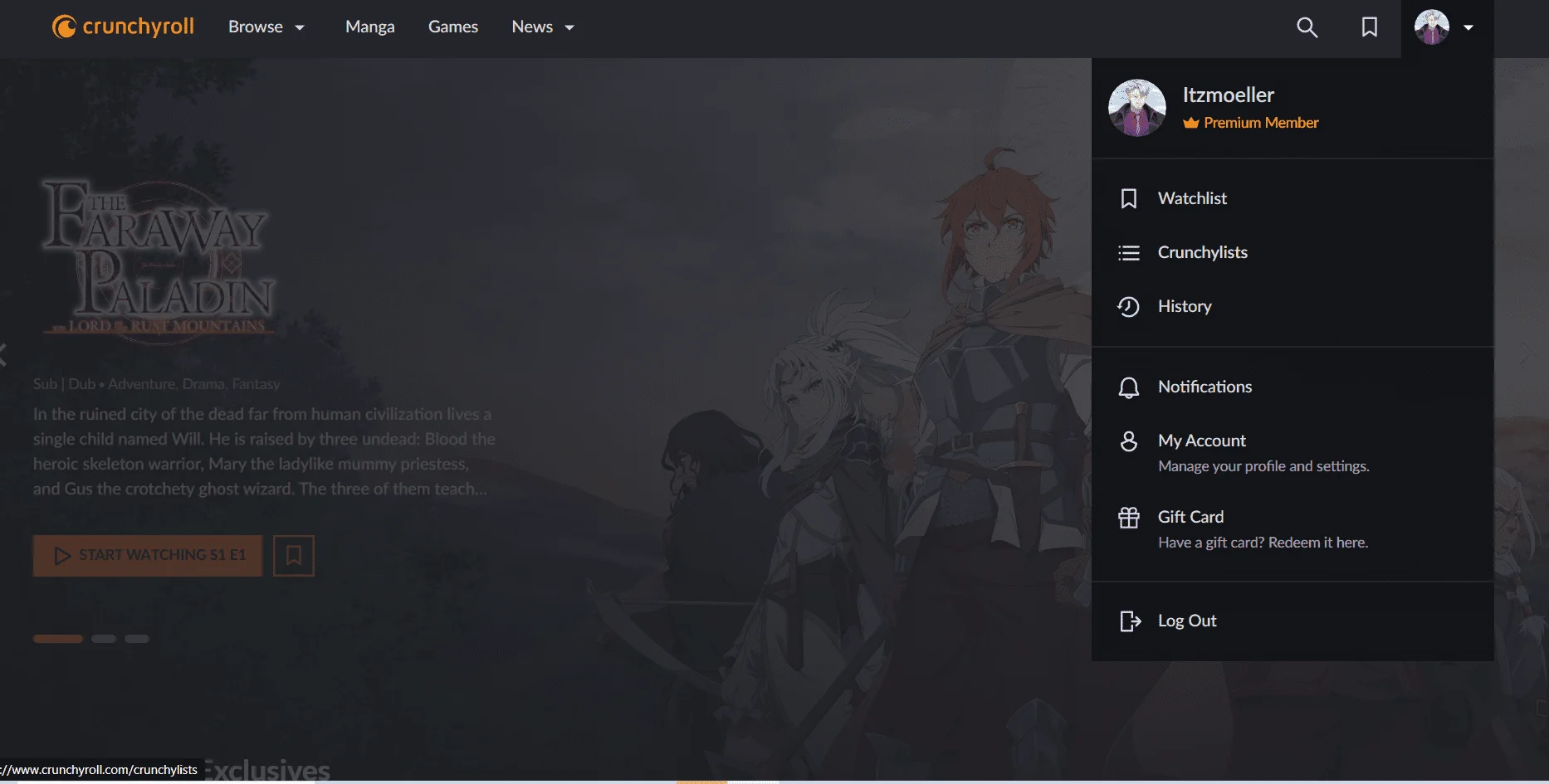
Task: Open the search icon in header
Action: tap(1307, 27)
